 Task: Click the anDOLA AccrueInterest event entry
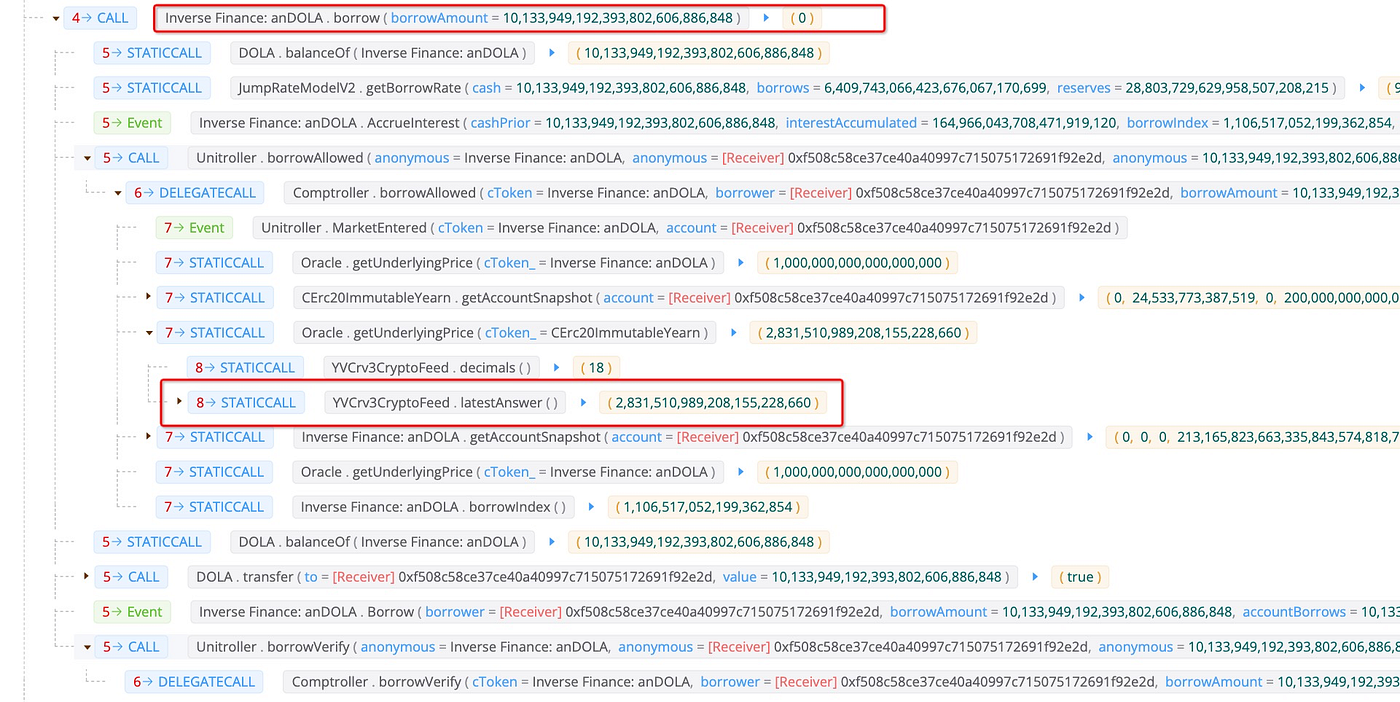point(795,123)
